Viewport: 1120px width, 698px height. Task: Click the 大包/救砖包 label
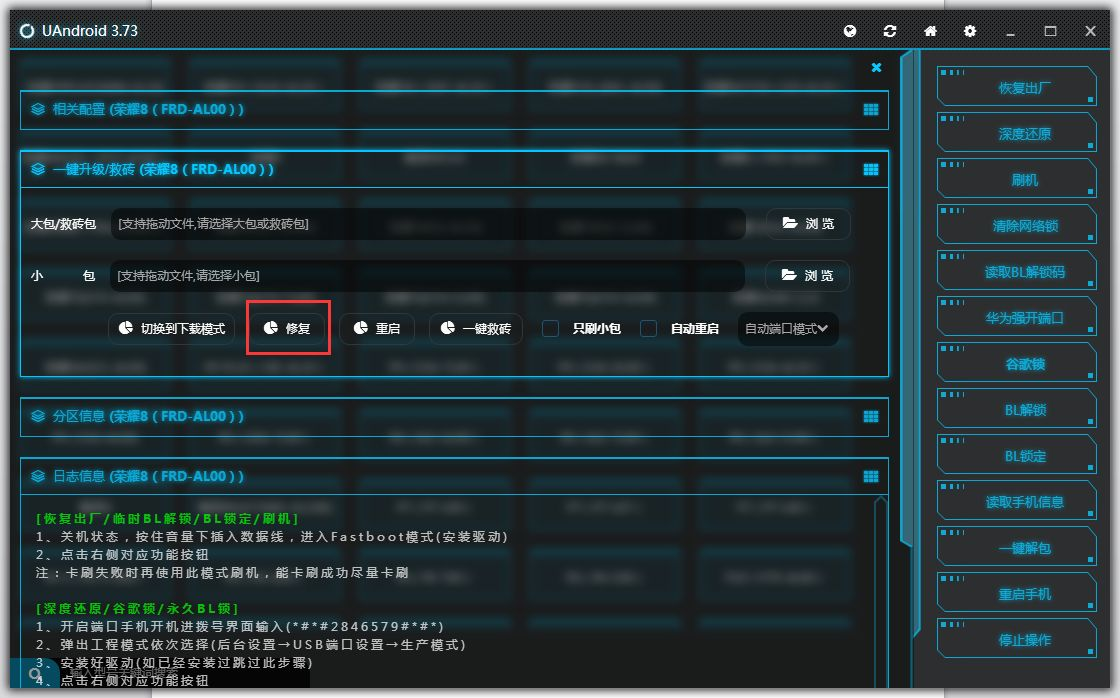(x=63, y=224)
